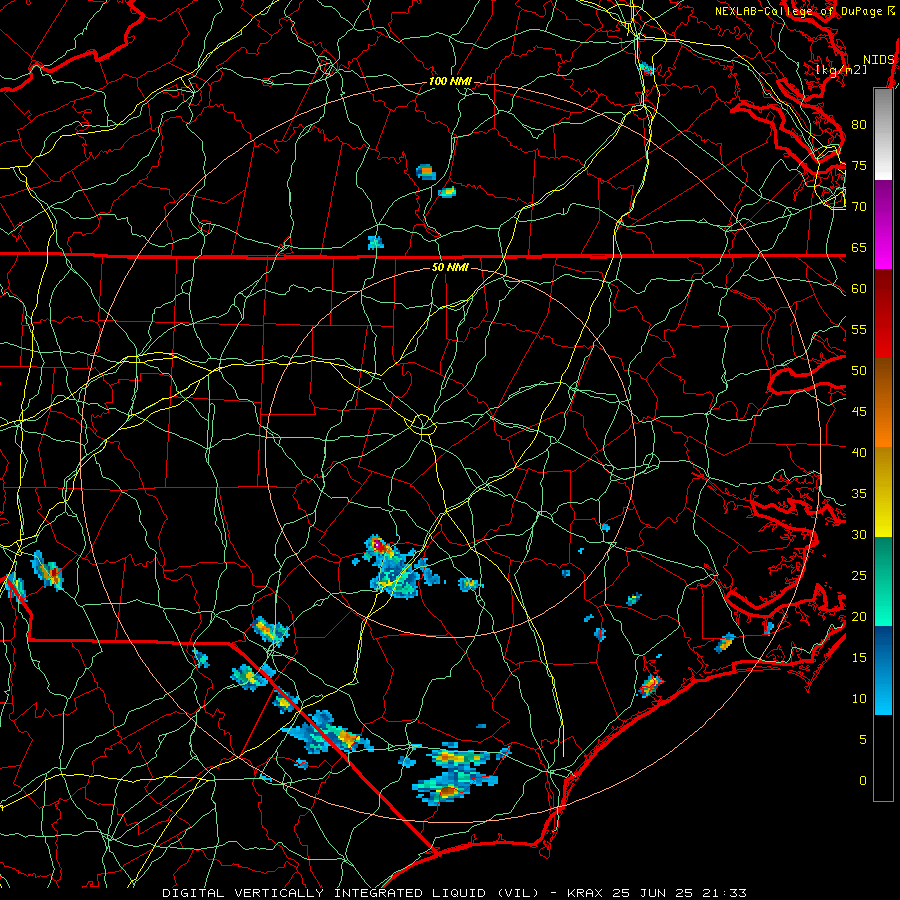
Task: Click the NIDS label above the scale
Action: (879, 60)
